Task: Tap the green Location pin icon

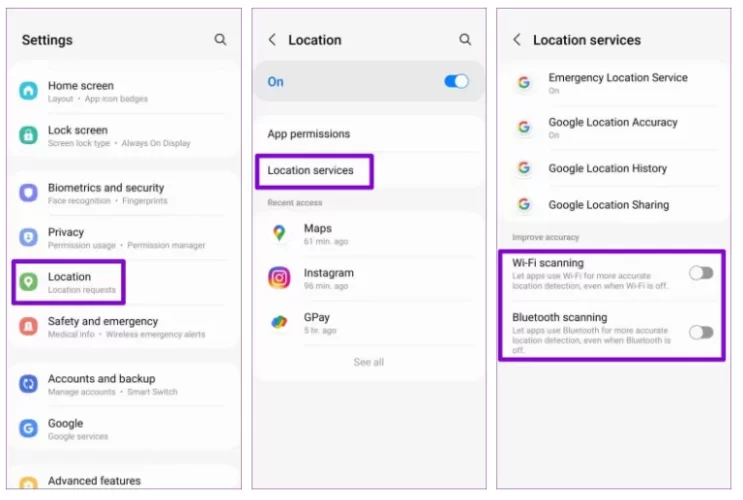Action: coord(29,283)
